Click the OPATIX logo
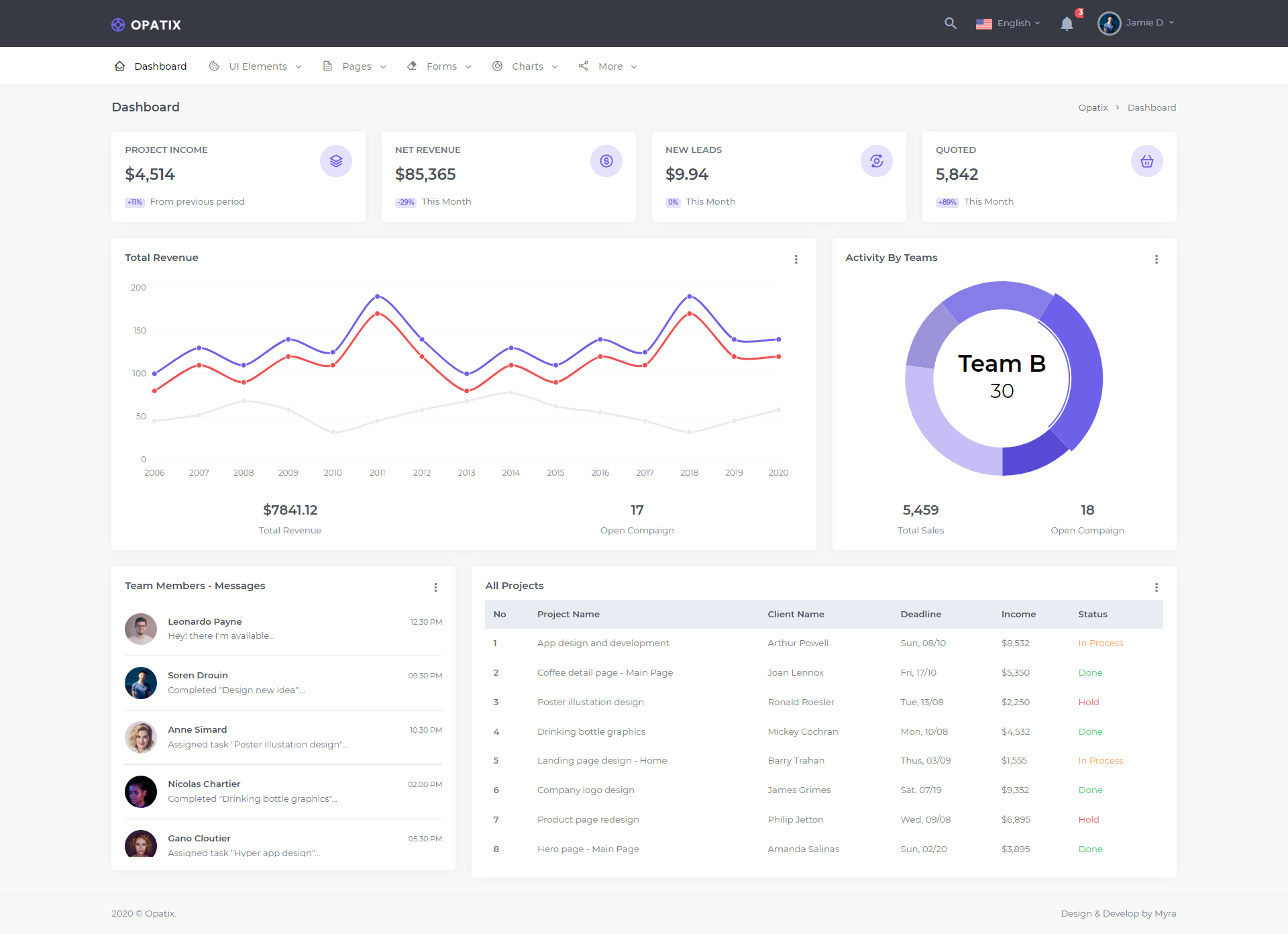 click(x=146, y=25)
